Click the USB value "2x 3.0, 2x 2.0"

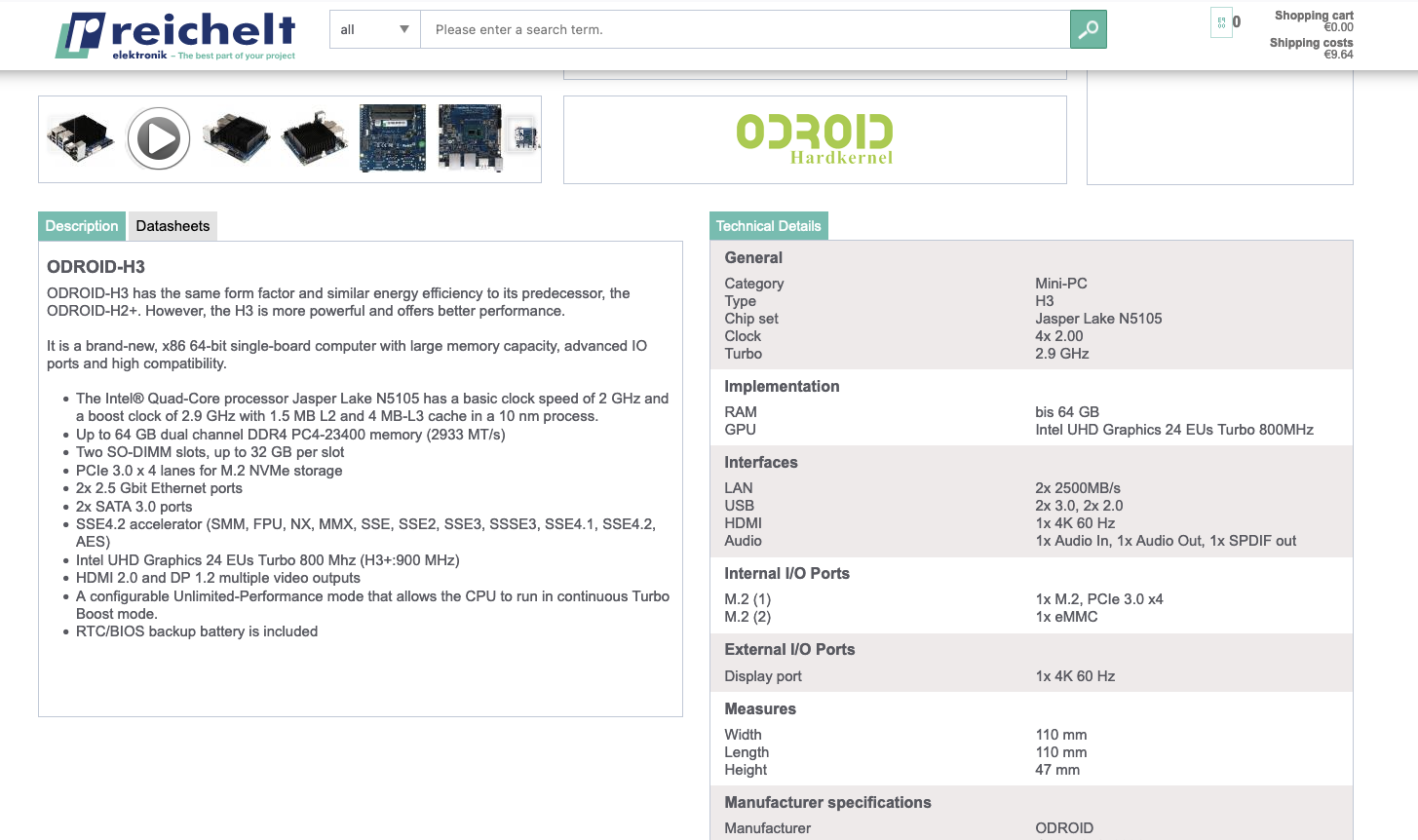(1079, 506)
